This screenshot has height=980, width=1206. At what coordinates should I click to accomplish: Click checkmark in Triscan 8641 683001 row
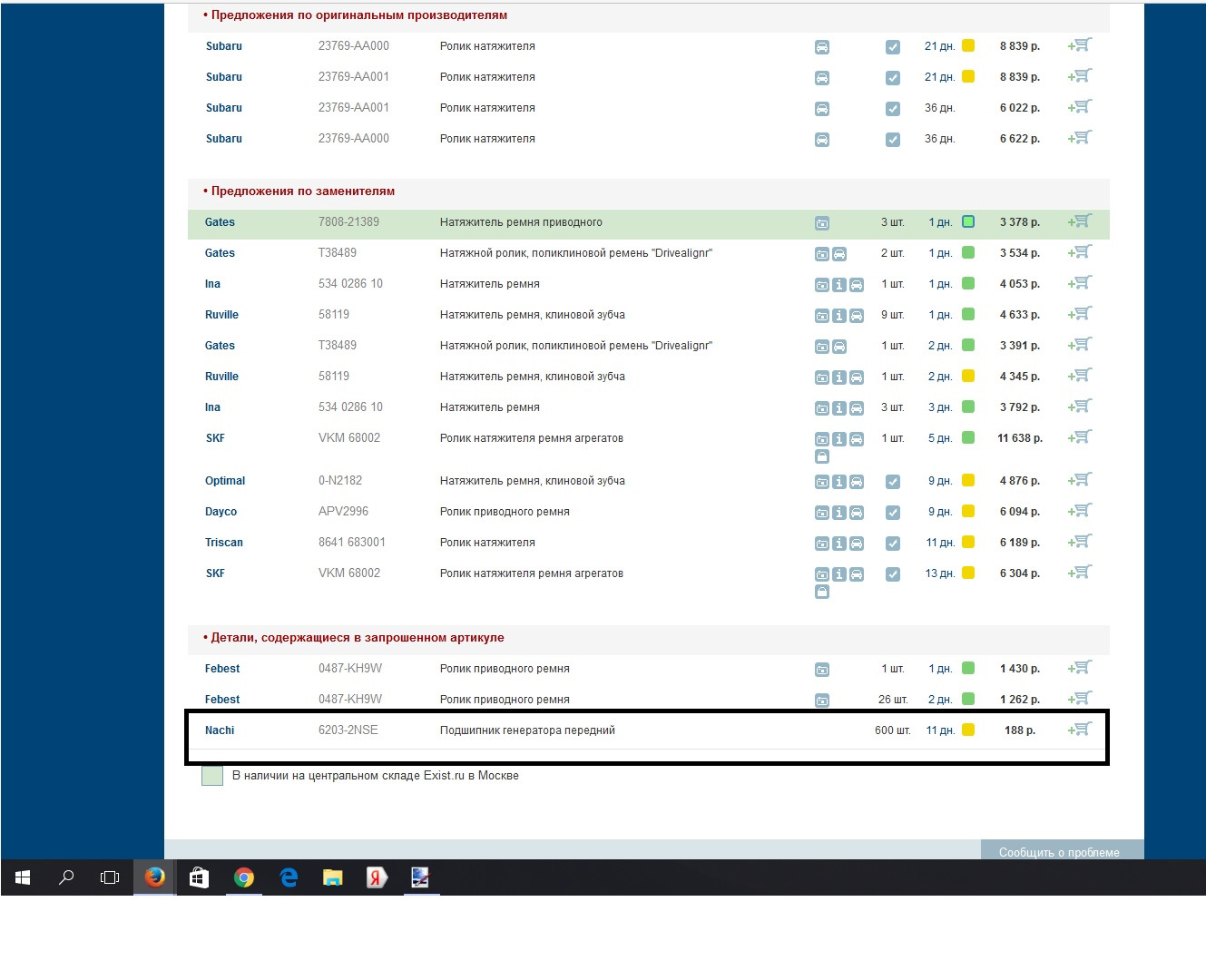[x=893, y=544]
